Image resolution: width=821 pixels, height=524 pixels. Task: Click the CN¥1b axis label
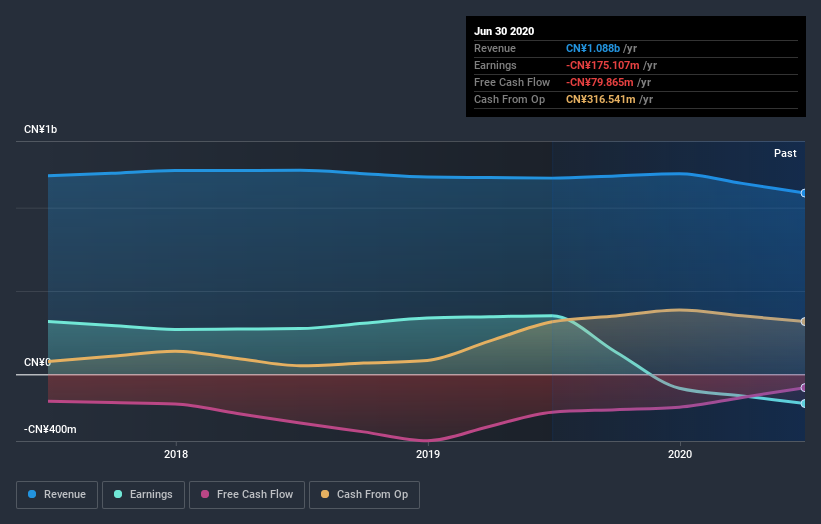tap(40, 129)
